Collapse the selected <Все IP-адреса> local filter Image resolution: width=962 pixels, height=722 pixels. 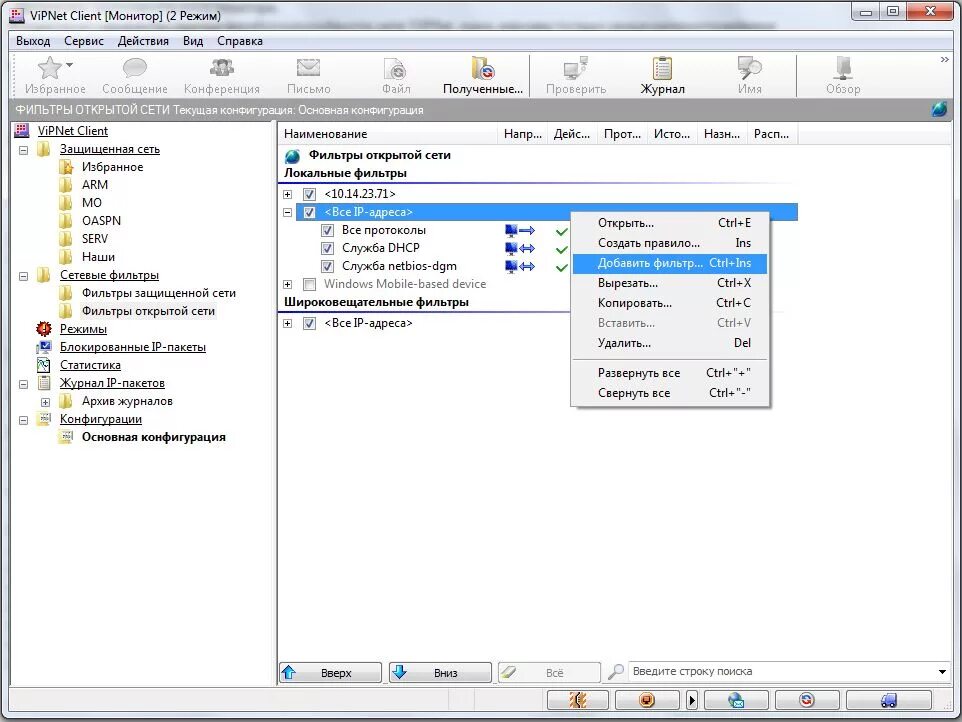point(287,212)
